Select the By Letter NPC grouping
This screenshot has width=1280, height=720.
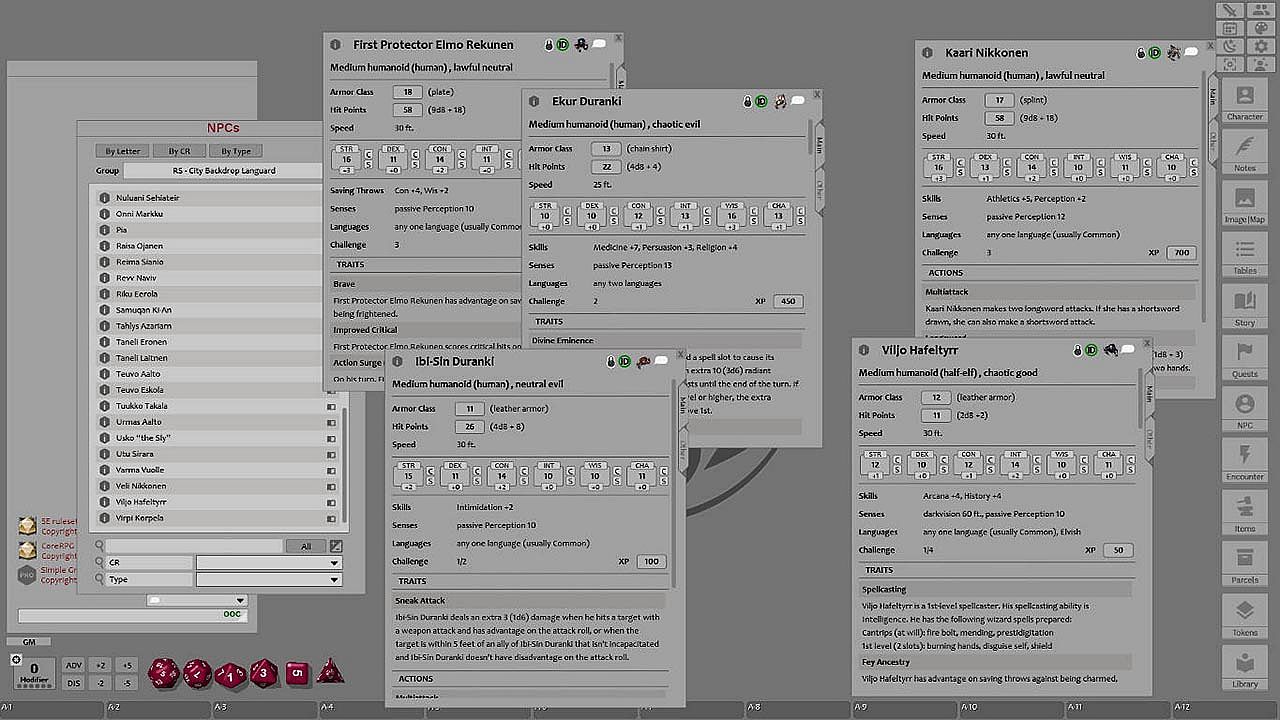(122, 151)
